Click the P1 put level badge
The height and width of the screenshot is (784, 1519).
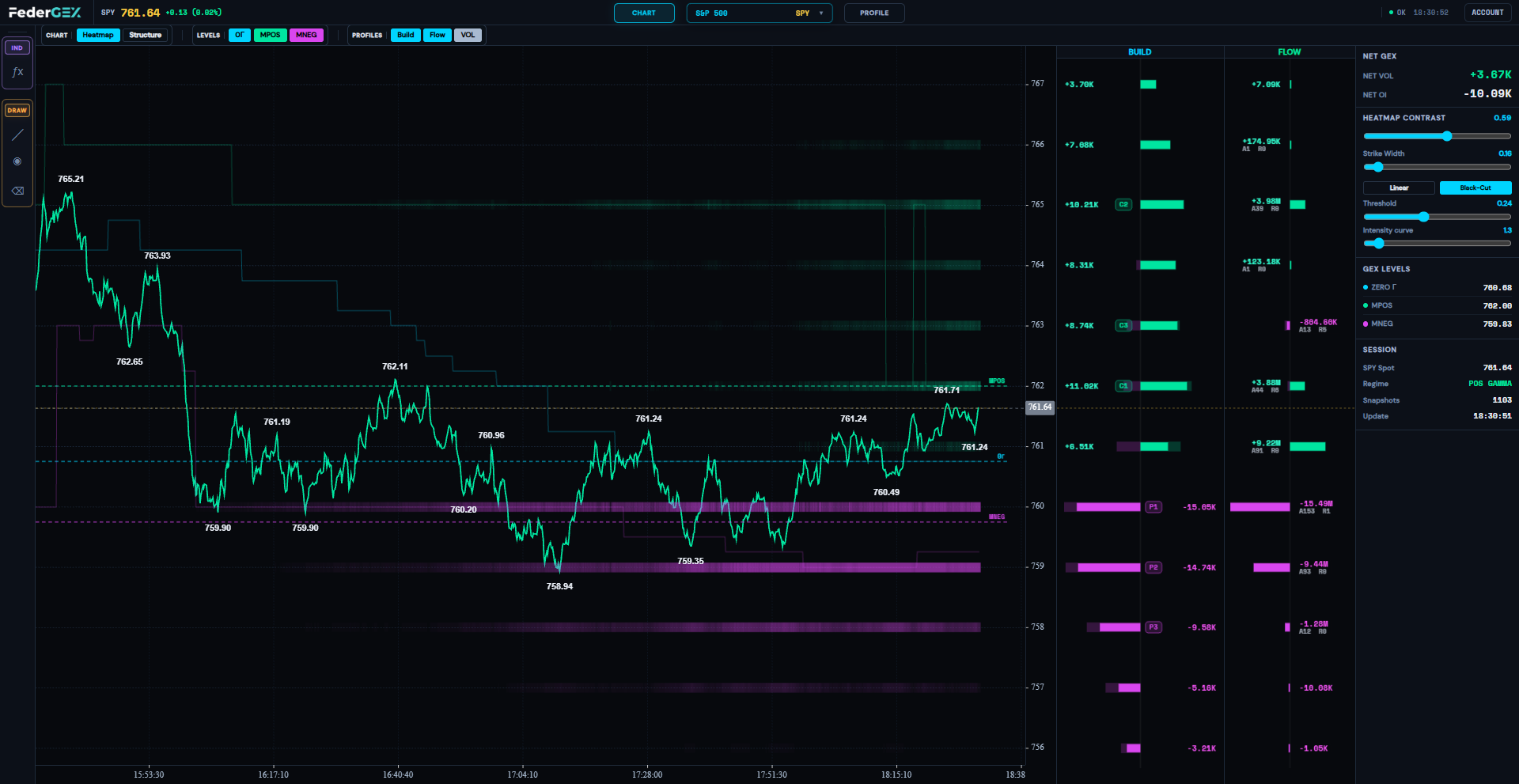[1153, 507]
